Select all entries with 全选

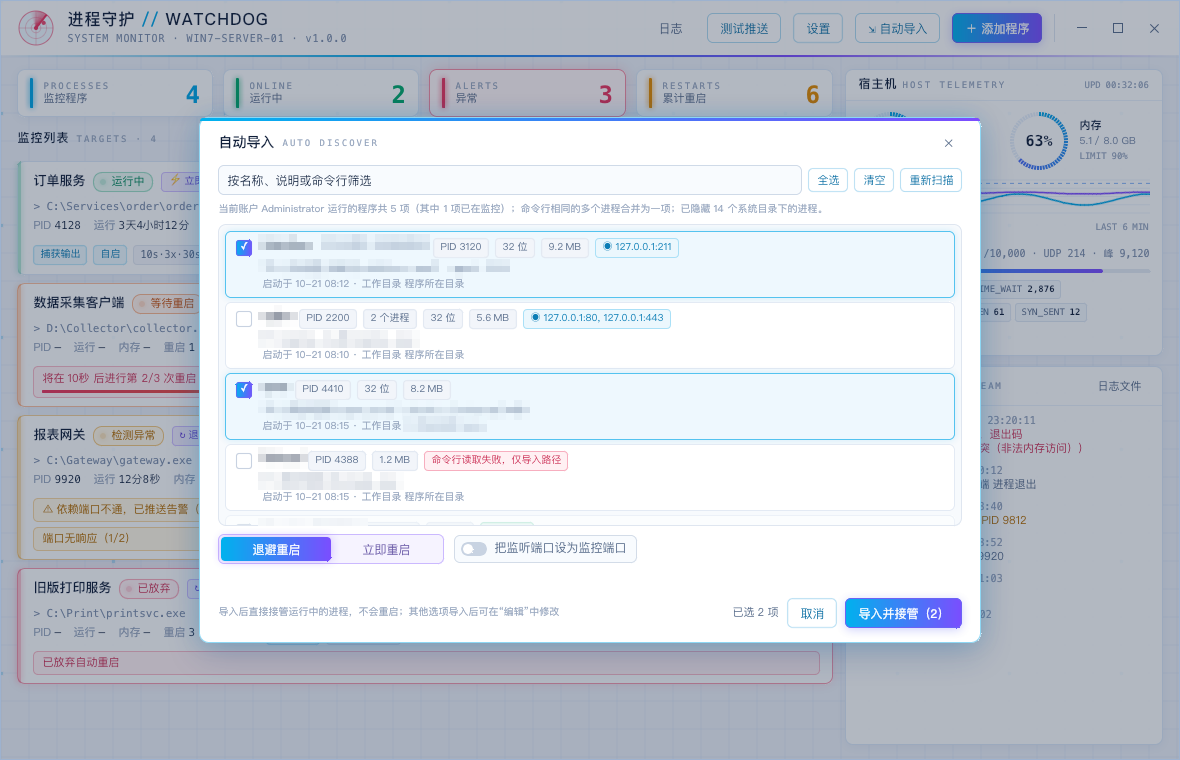(828, 181)
